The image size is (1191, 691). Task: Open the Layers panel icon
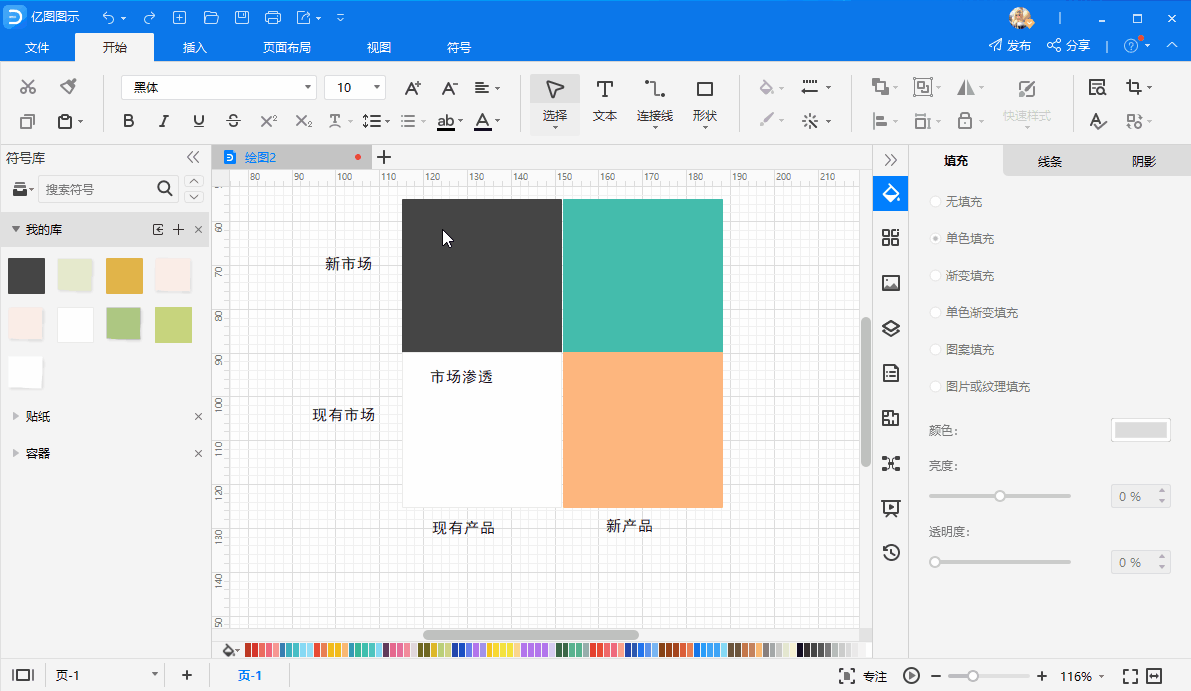click(x=891, y=328)
